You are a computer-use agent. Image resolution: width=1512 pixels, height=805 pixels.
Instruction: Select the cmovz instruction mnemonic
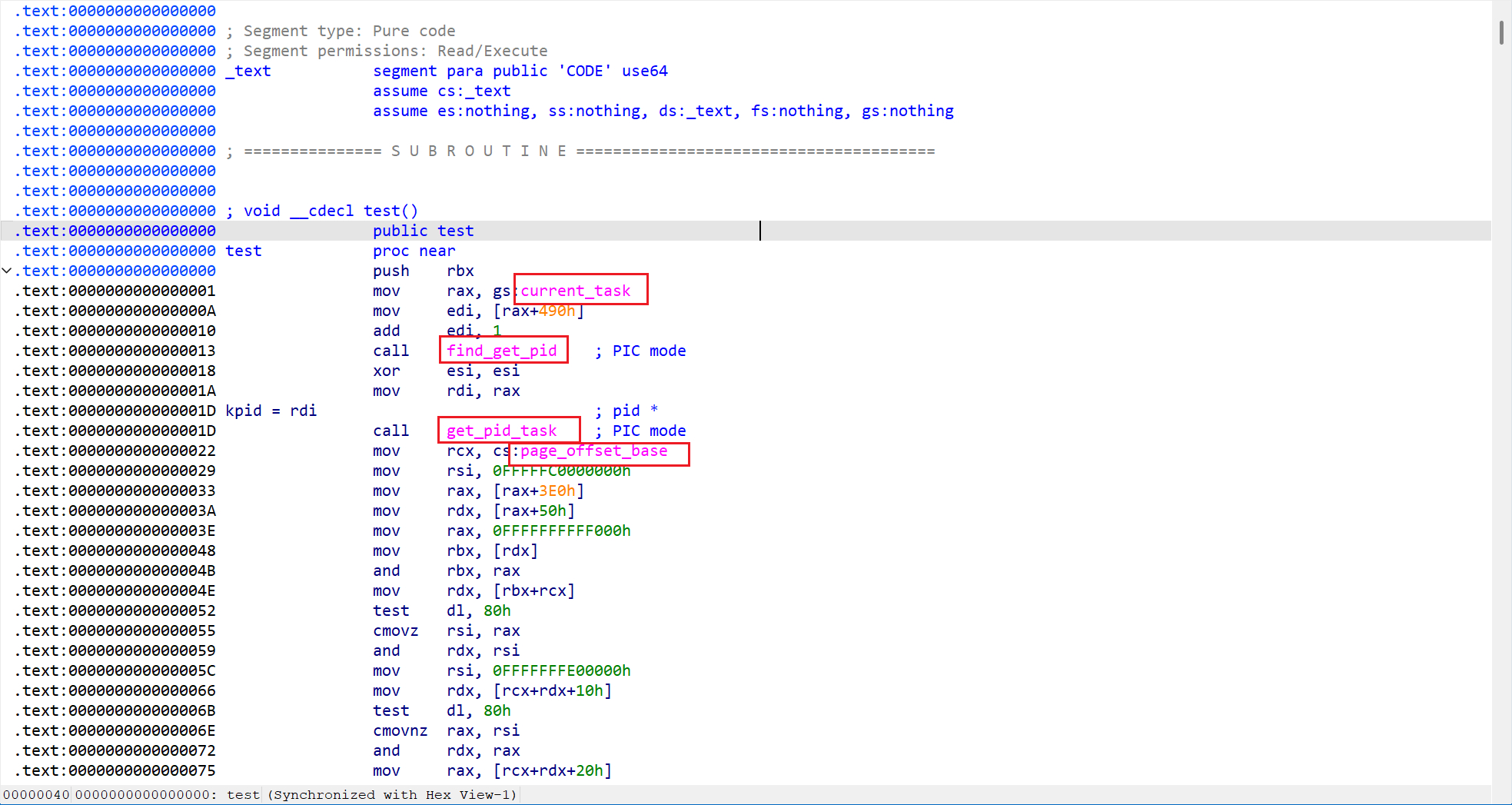396,630
